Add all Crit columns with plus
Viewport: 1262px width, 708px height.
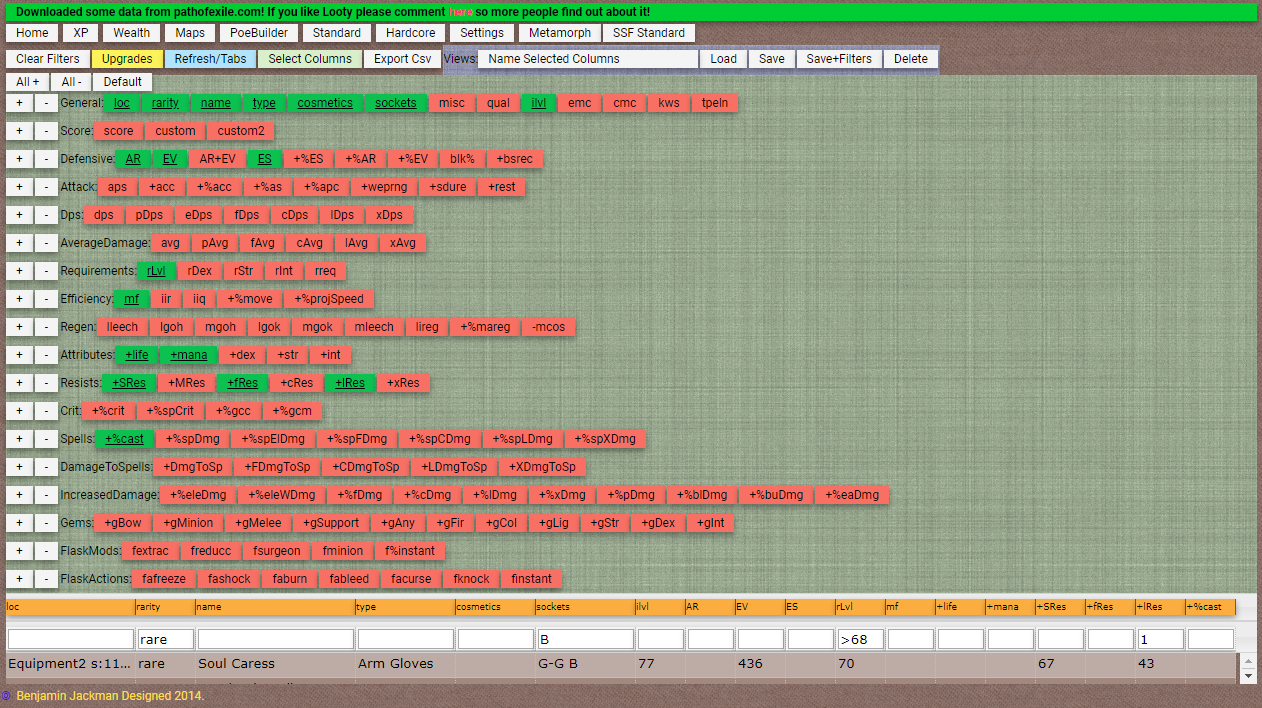point(19,411)
